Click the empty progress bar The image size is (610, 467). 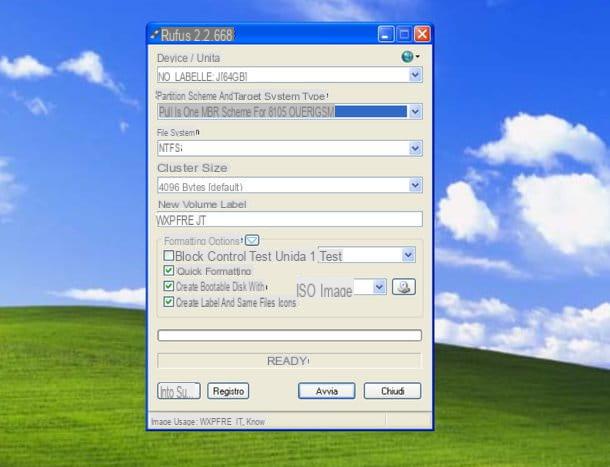pyautogui.click(x=289, y=335)
